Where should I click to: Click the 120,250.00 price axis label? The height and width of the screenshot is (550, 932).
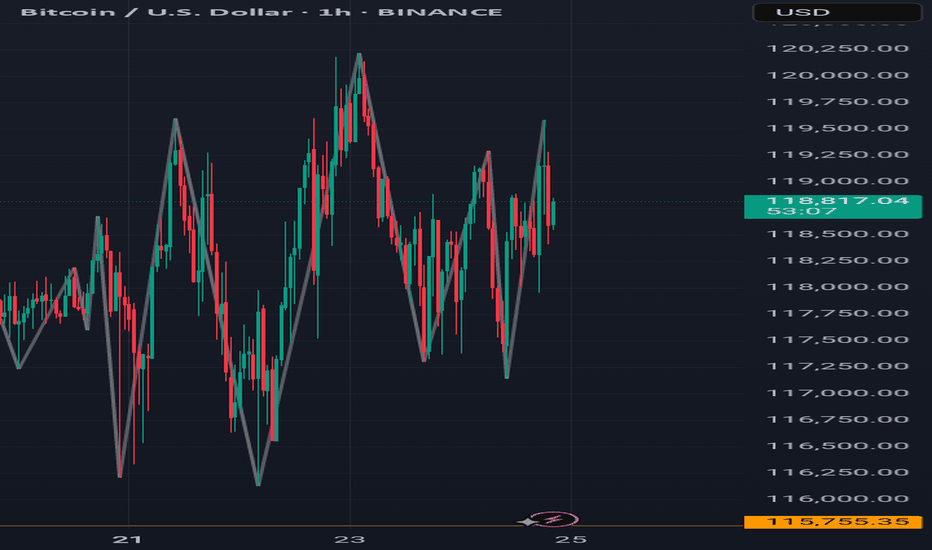pyautogui.click(x=838, y=49)
